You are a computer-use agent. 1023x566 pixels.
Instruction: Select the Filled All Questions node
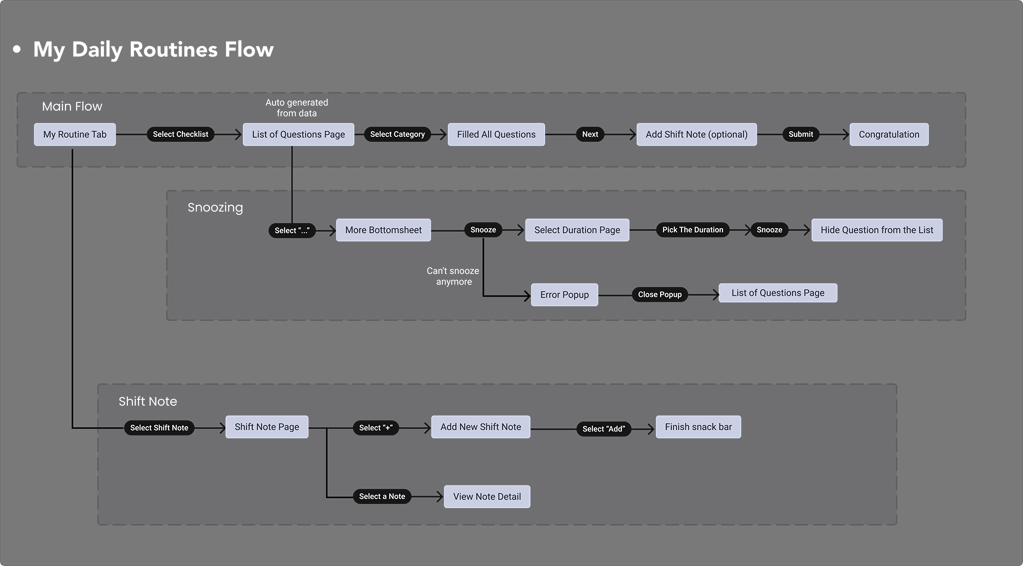point(496,134)
